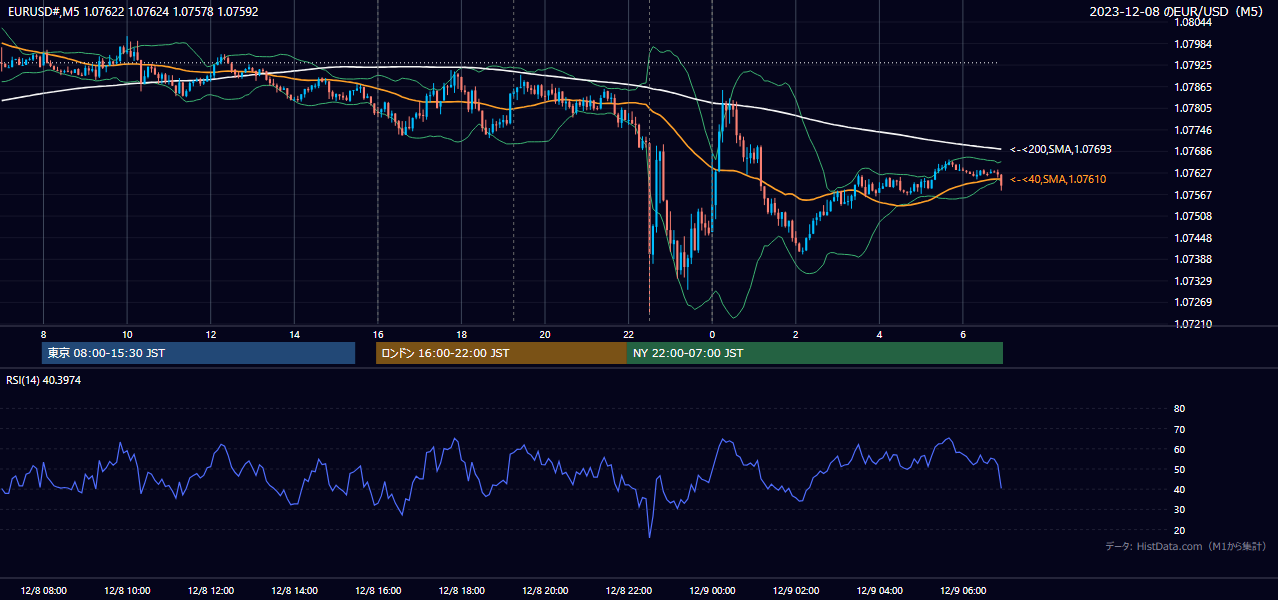Click RSI scale level 30
Viewport: 1278px width, 600px height.
click(1179, 510)
